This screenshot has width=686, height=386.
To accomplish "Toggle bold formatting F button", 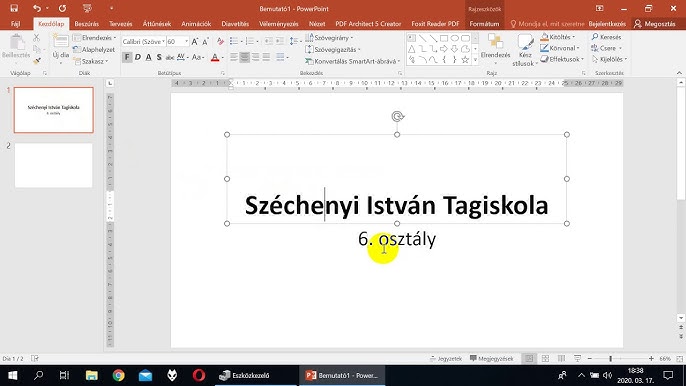I will click(x=127, y=57).
